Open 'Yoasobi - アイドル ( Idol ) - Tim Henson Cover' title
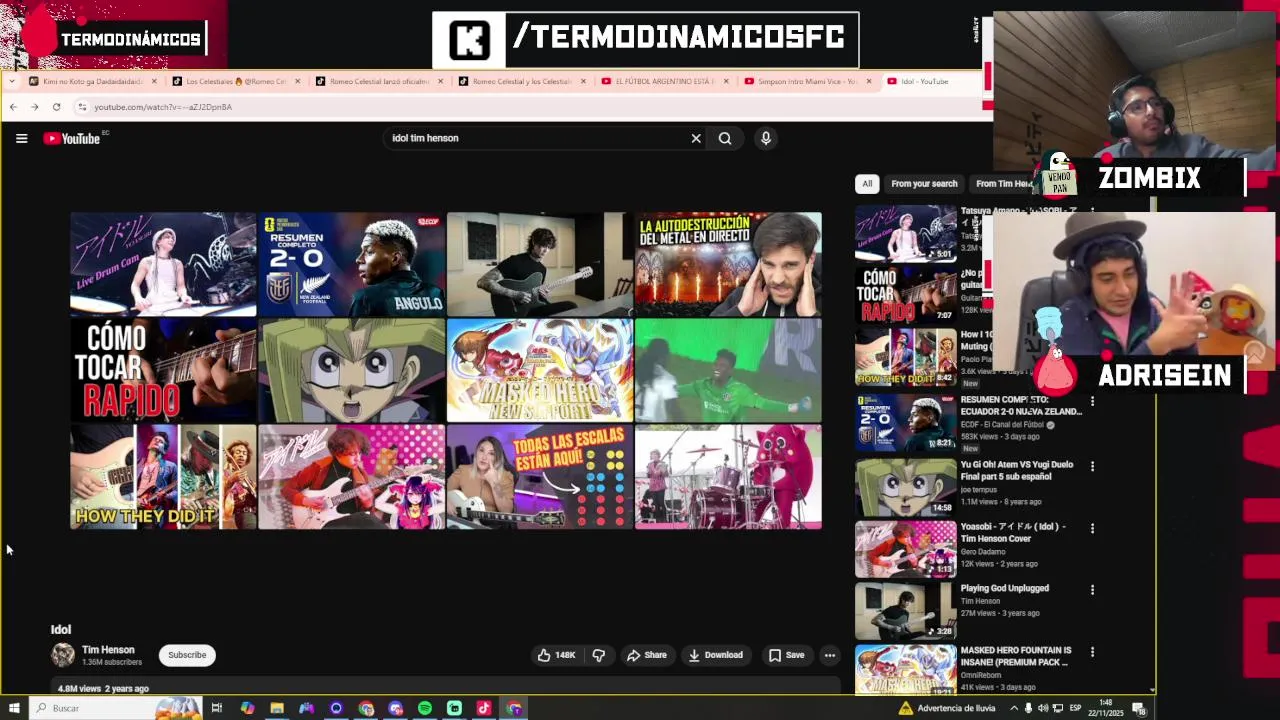Screen dimensions: 1280x720 click(x=1013, y=532)
